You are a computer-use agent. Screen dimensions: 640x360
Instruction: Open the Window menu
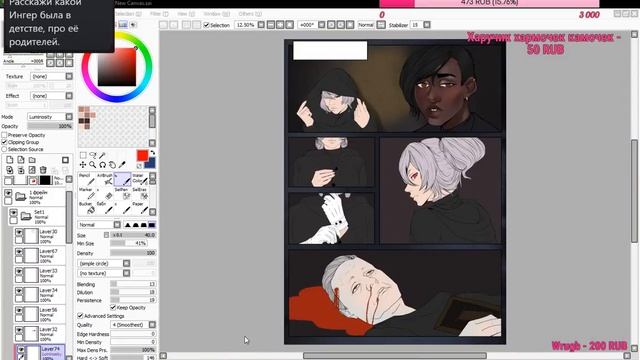coord(216,14)
